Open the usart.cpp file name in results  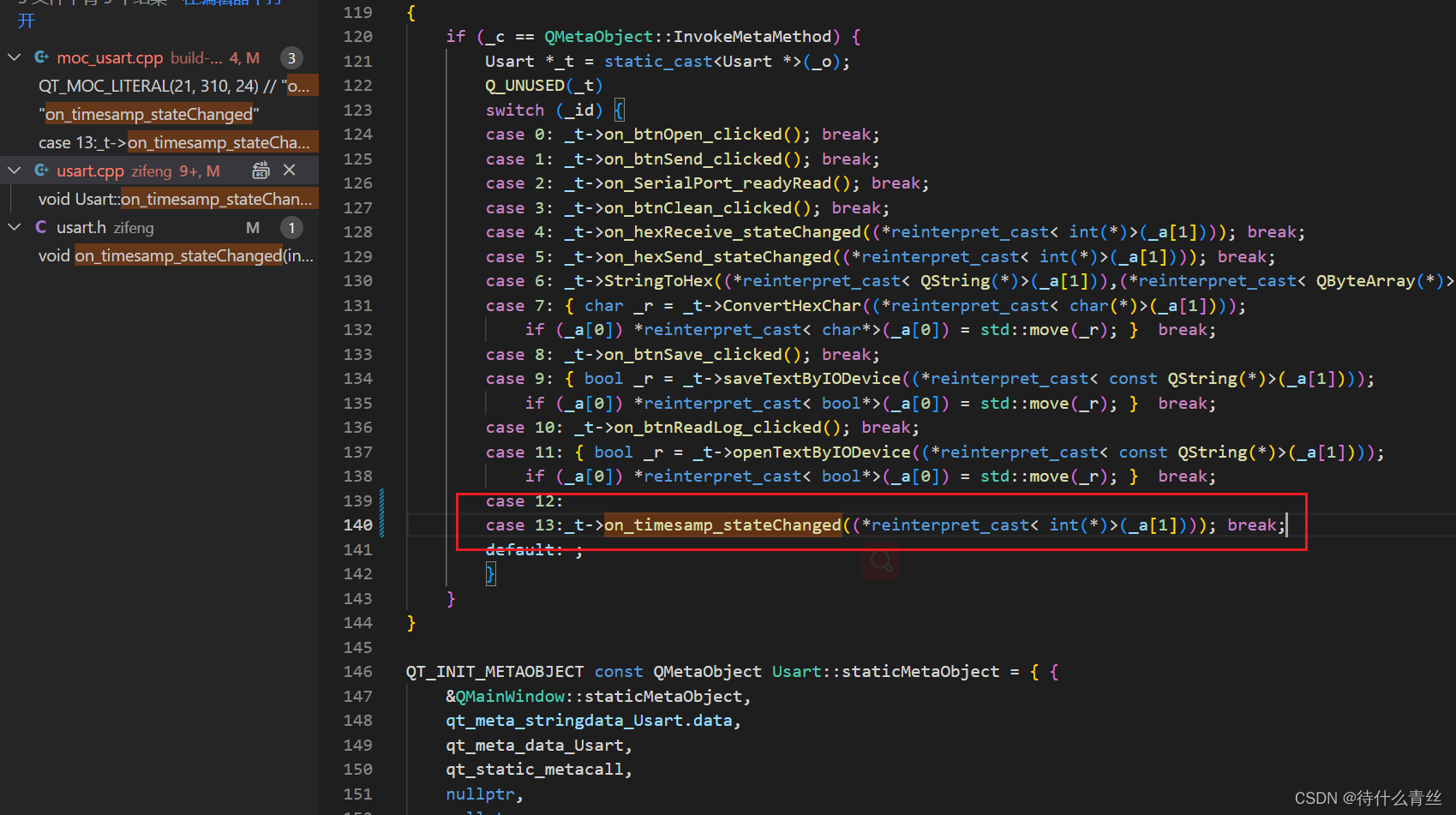click(x=90, y=171)
